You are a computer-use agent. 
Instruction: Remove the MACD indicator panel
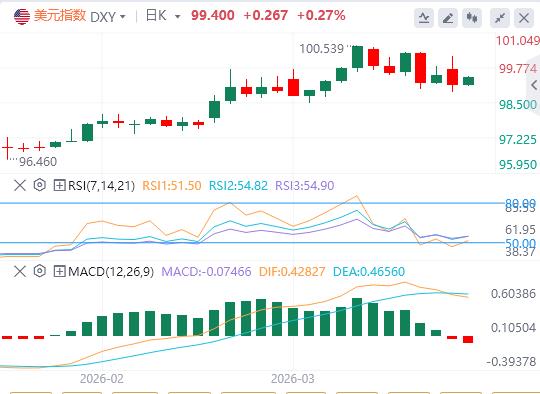click(20, 271)
